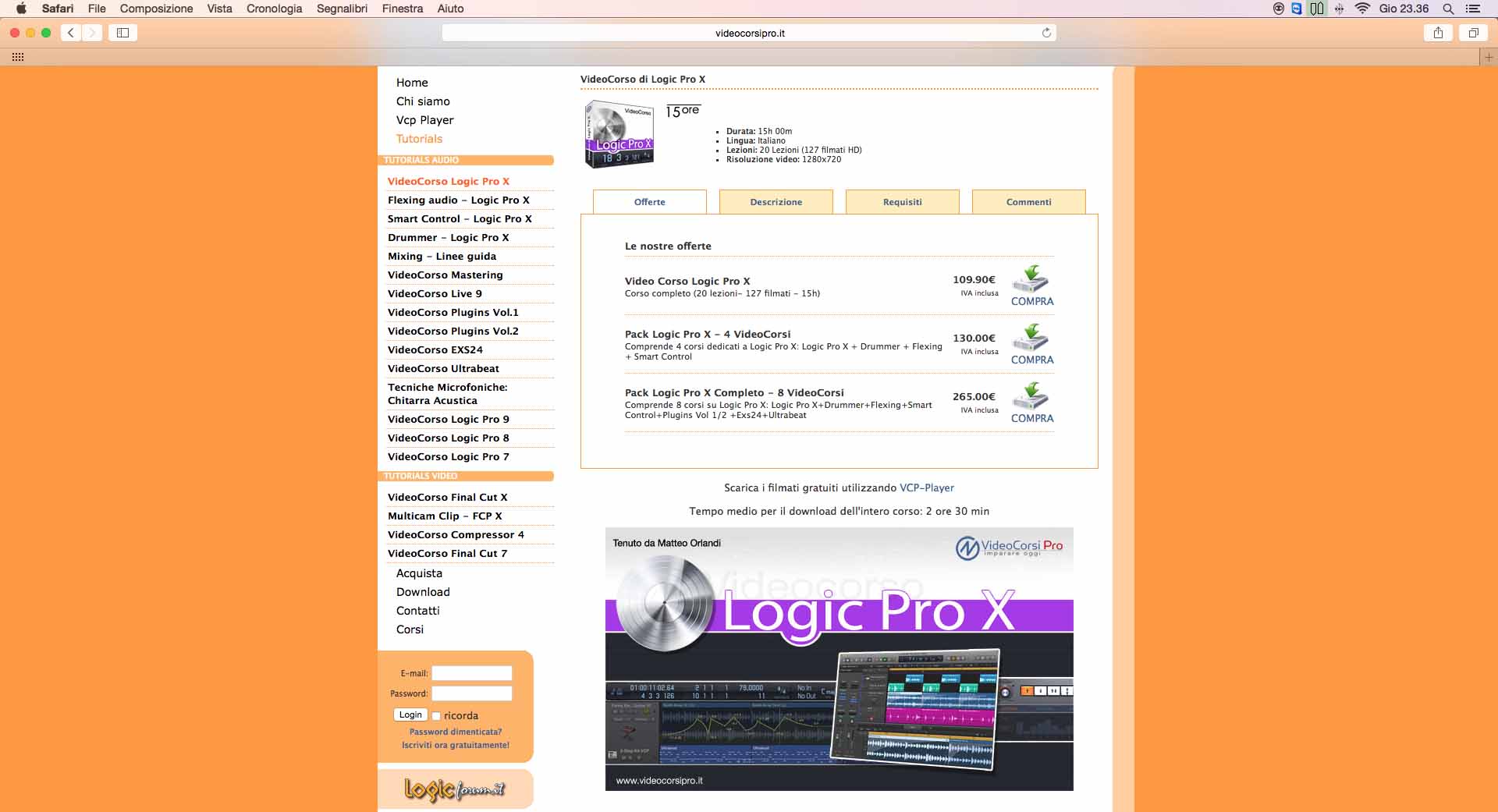This screenshot has height=812, width=1498.
Task: Open Spotlight search from the menu bar
Action: pyautogui.click(x=1448, y=9)
